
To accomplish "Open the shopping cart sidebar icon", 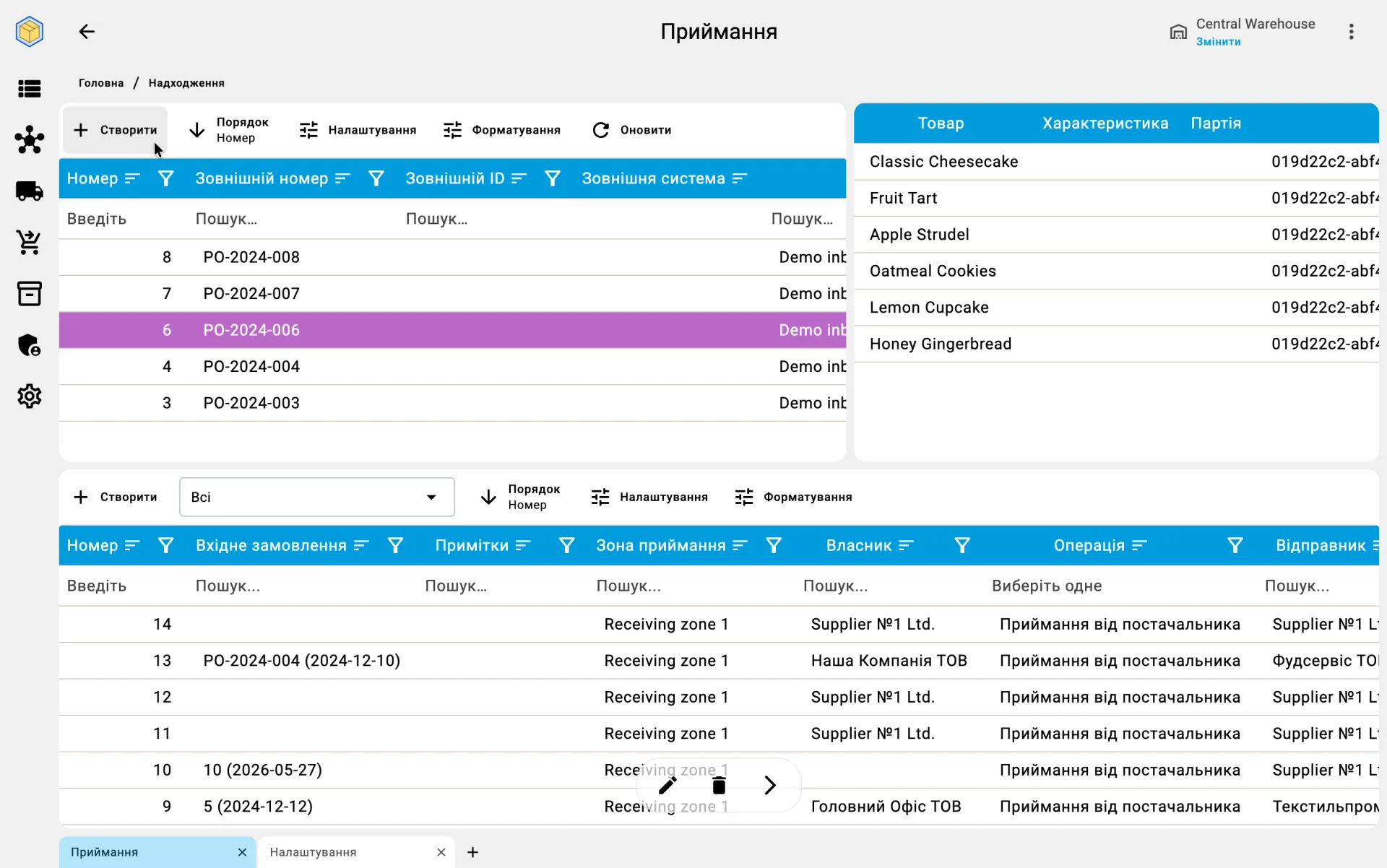I will tap(30, 243).
